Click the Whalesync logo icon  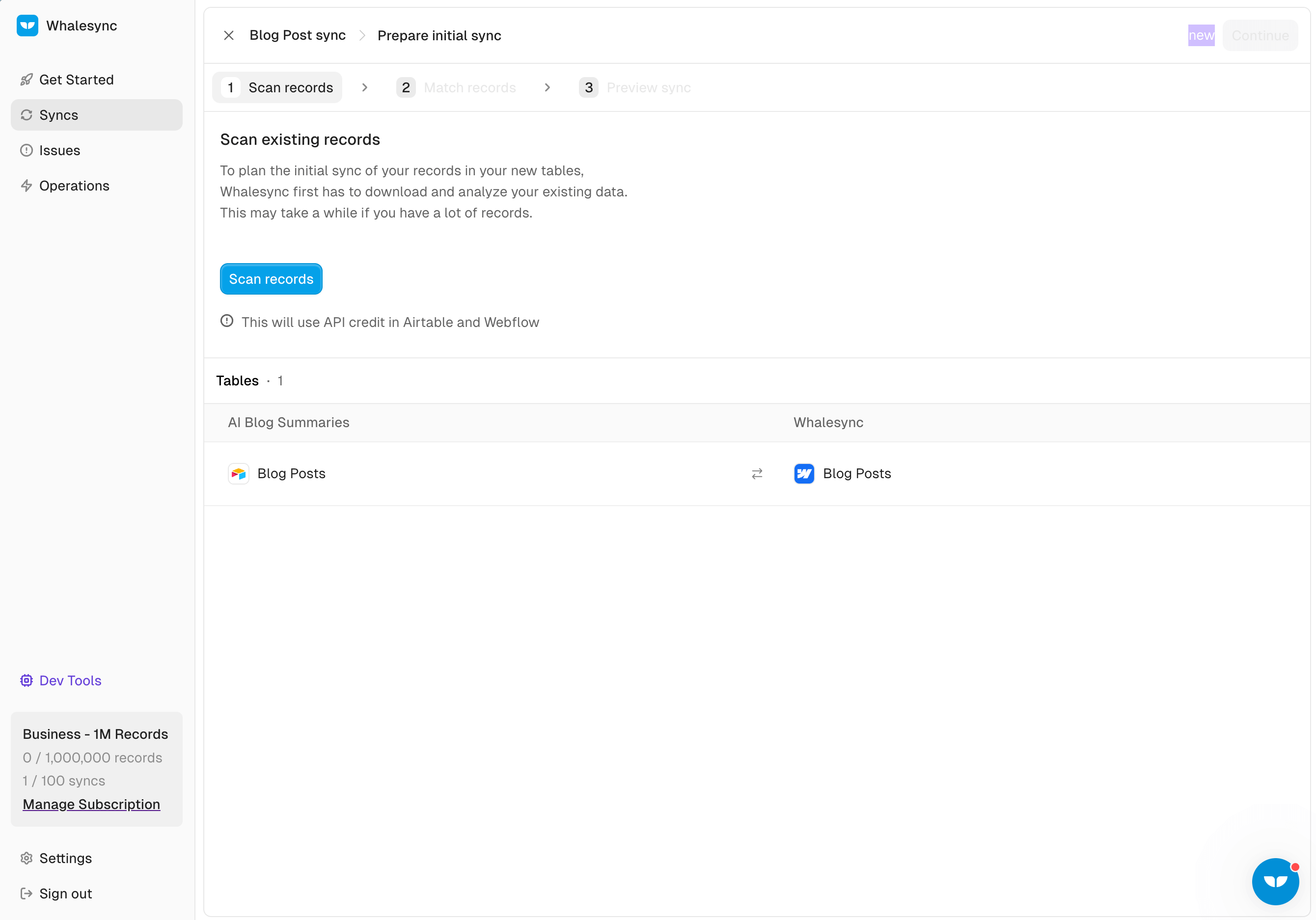click(27, 25)
